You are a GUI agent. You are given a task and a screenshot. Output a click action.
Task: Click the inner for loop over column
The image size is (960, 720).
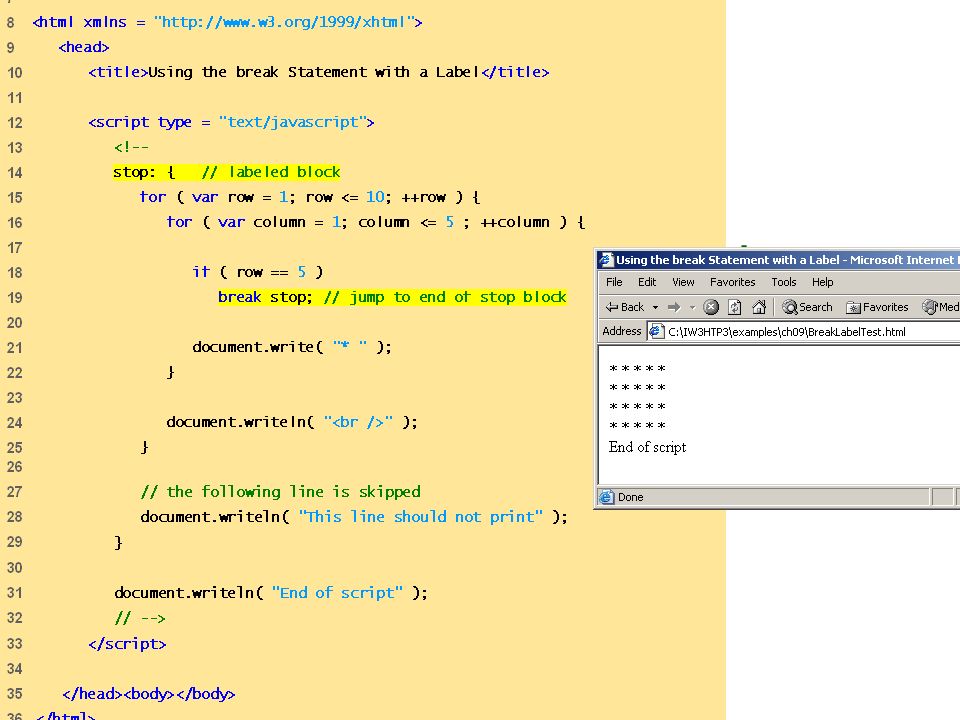click(x=375, y=222)
